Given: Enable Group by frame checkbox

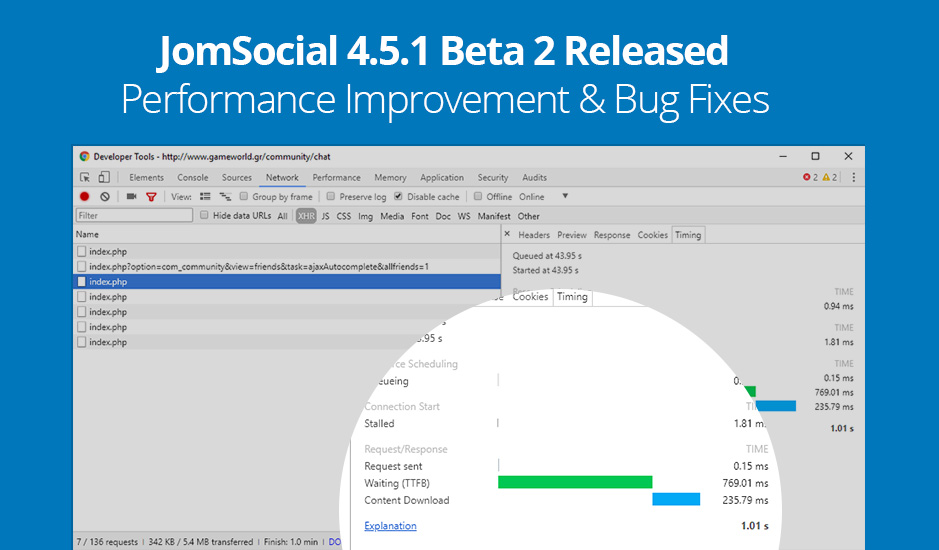Looking at the screenshot, I should tap(244, 196).
